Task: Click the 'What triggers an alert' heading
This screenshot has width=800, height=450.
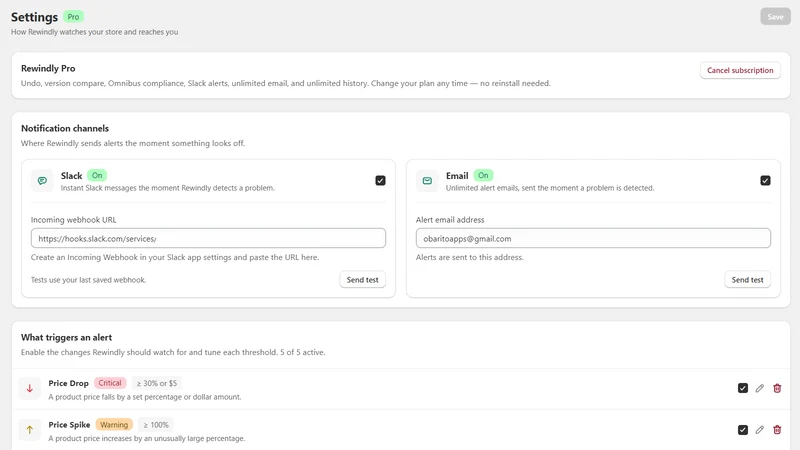Action: pyautogui.click(x=66, y=337)
